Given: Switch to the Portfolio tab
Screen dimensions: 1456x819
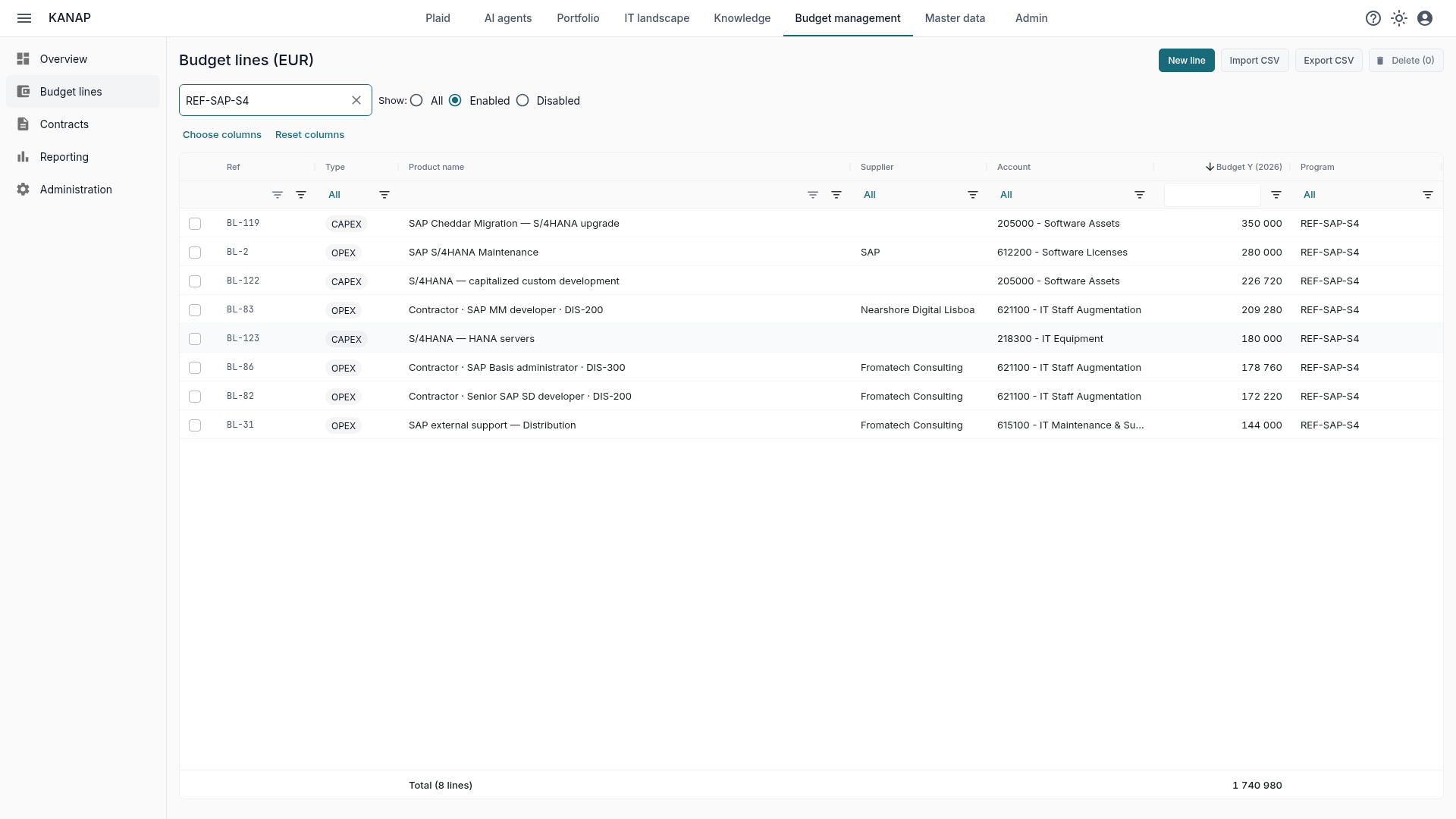Looking at the screenshot, I should [578, 18].
